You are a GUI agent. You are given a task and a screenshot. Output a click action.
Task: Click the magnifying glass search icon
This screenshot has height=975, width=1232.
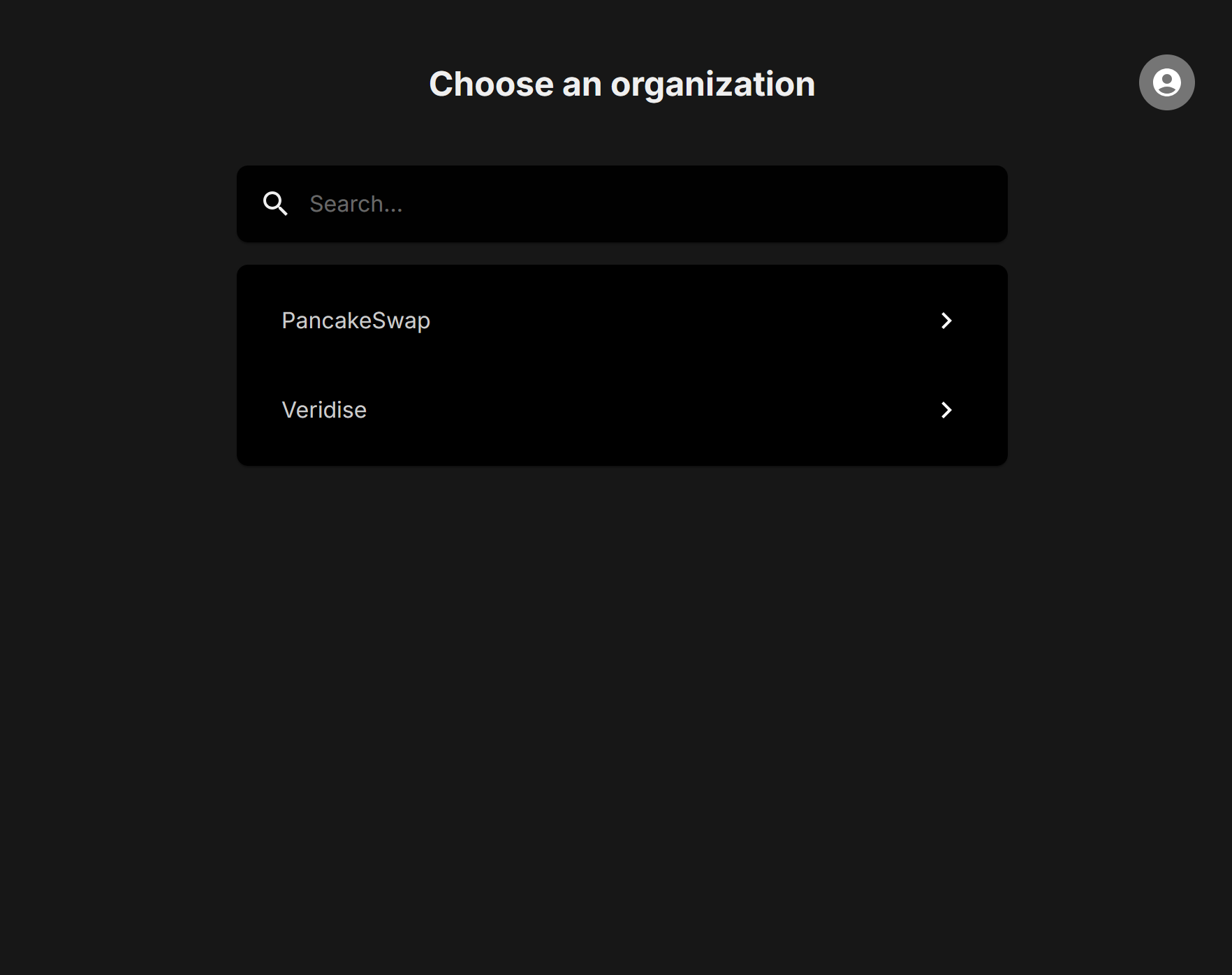tap(275, 204)
